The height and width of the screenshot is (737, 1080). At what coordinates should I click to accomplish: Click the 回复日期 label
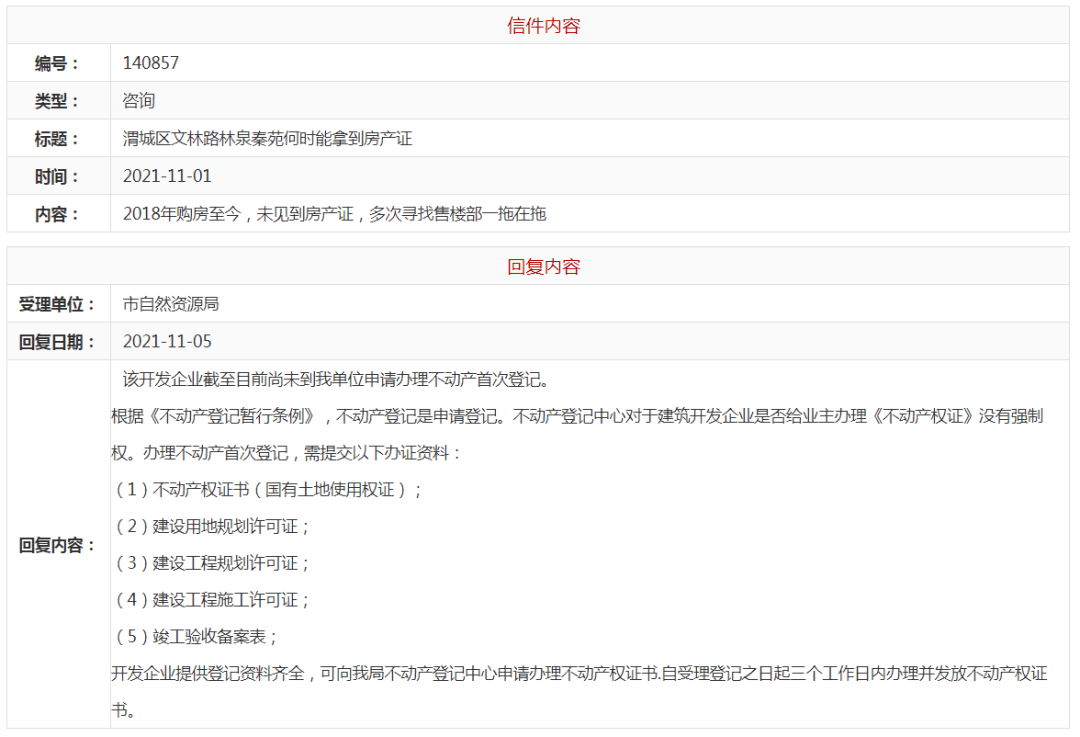point(57,342)
